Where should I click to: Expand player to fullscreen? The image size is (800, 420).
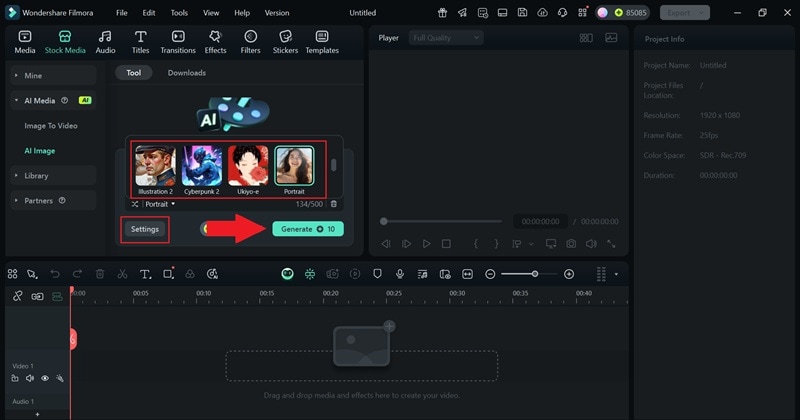point(611,244)
